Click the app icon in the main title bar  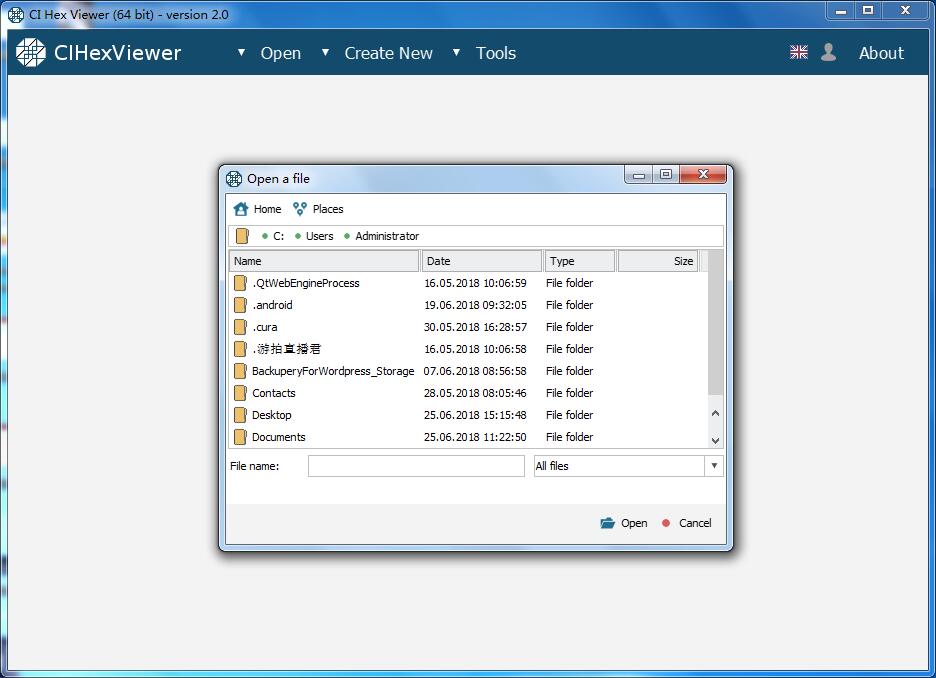[x=16, y=14]
